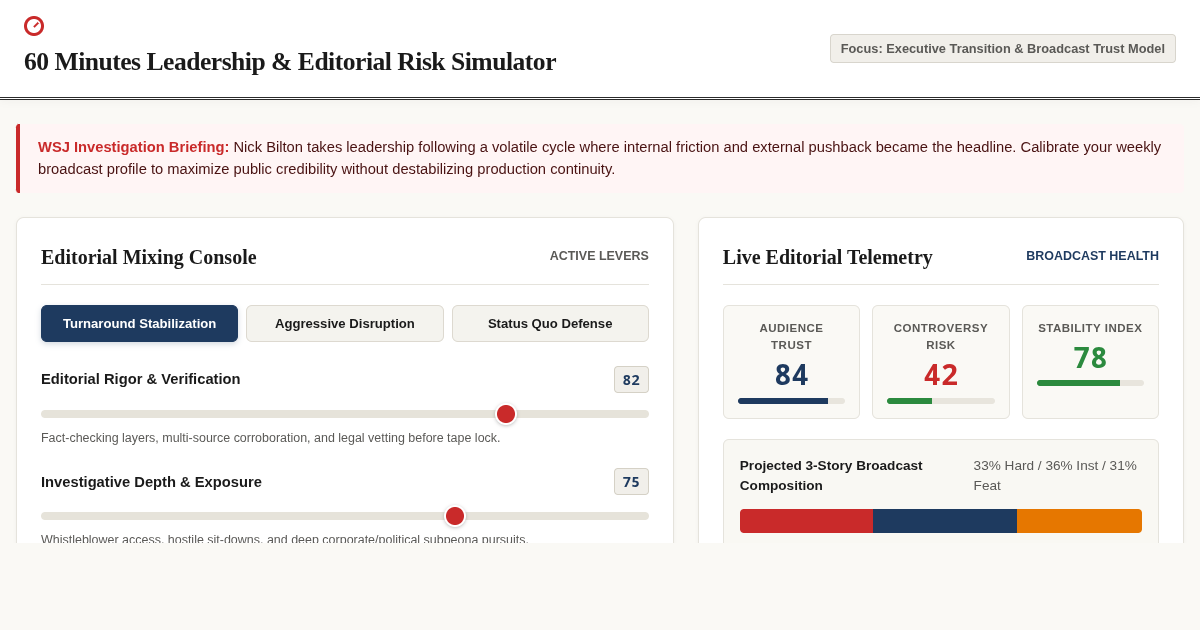
Task: Click the Controversy Risk progress bar
Action: click(x=941, y=401)
